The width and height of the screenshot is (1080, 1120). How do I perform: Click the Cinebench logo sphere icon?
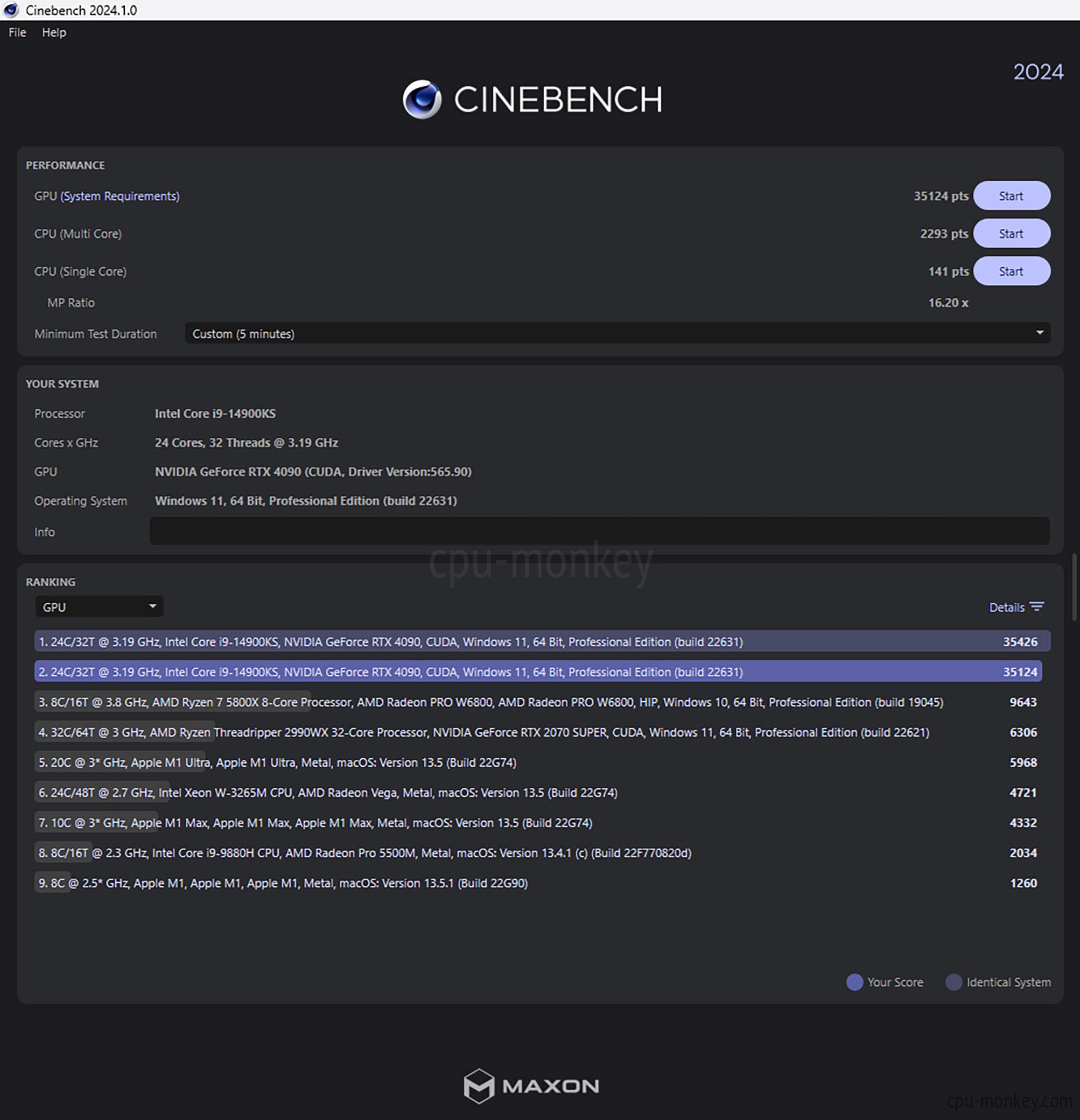(x=422, y=100)
